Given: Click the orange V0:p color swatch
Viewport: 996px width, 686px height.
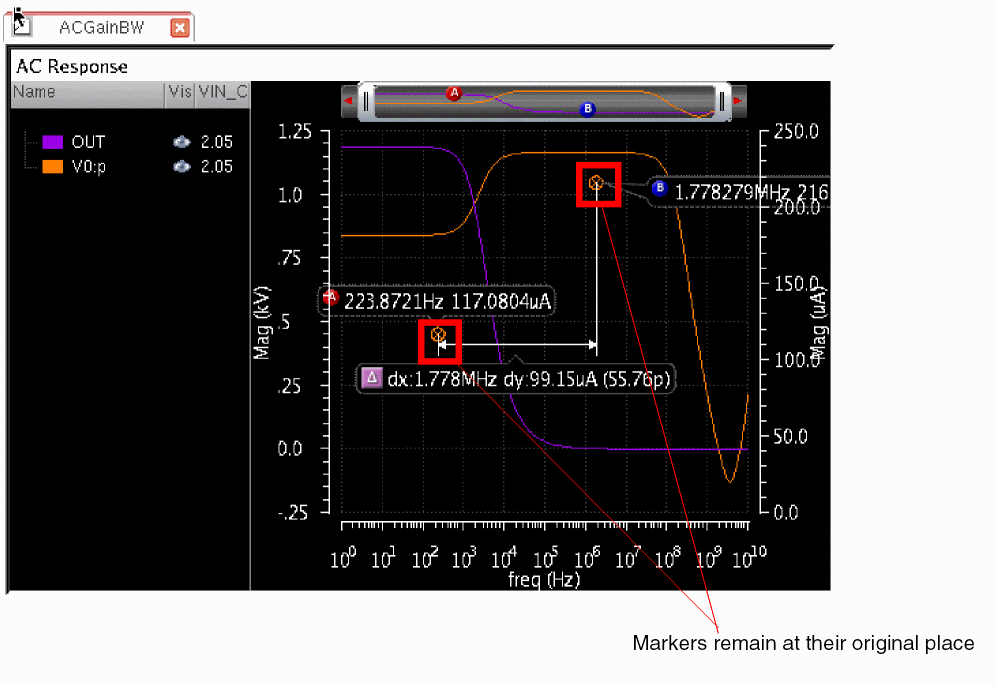Looking at the screenshot, I should 53,166.
